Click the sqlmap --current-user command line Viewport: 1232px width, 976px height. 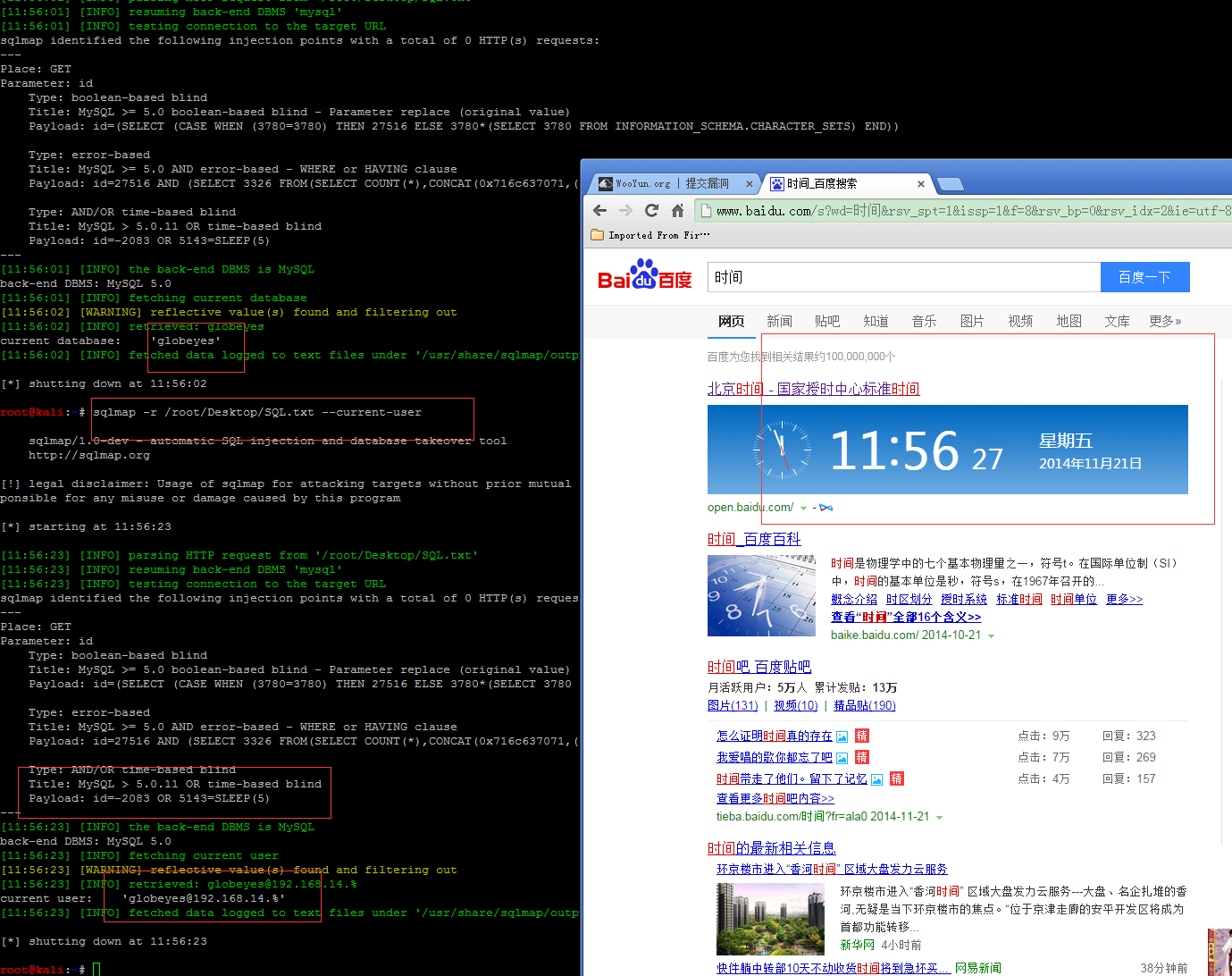point(257,412)
